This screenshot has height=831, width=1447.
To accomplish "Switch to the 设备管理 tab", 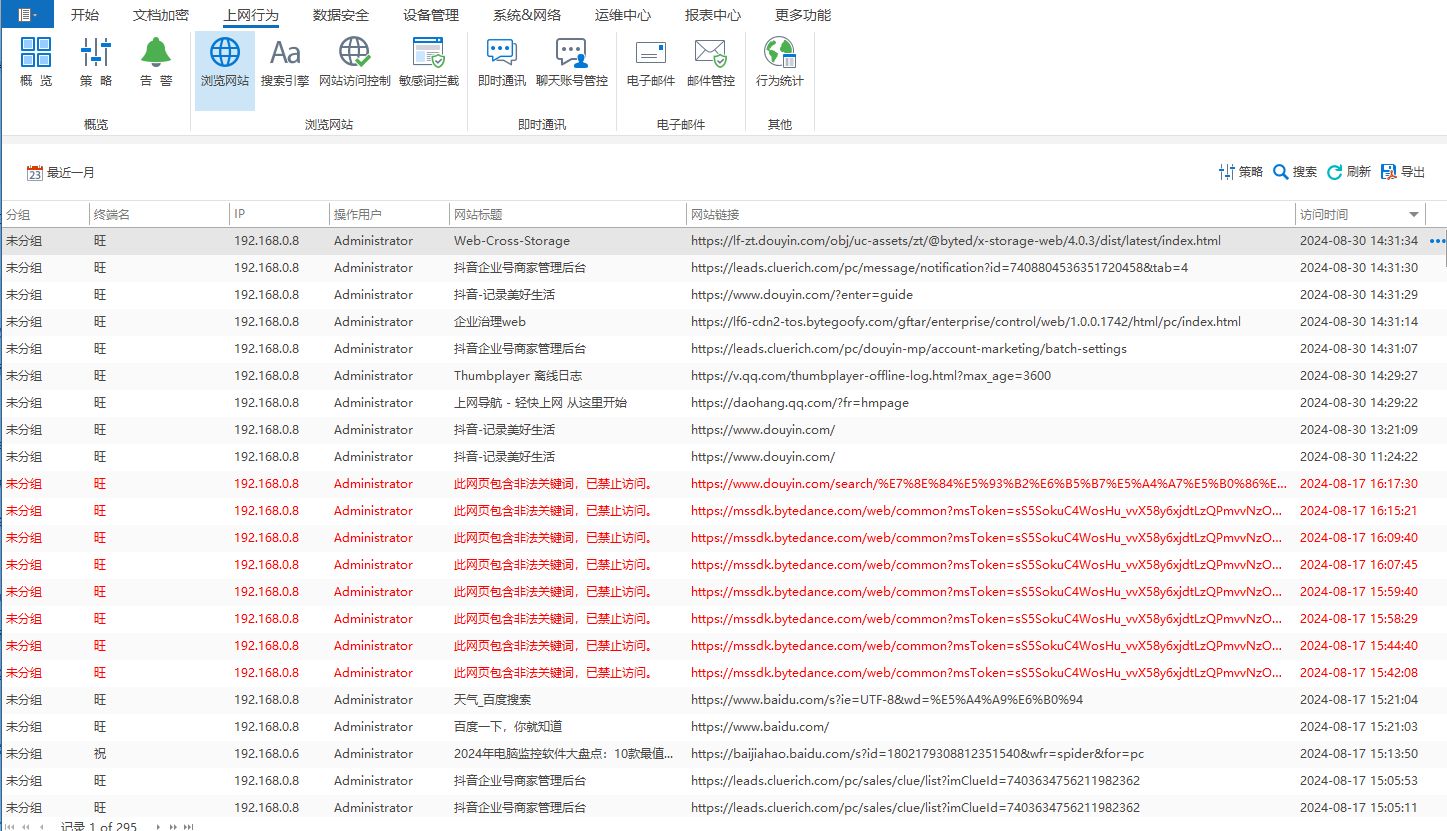I will [x=431, y=15].
